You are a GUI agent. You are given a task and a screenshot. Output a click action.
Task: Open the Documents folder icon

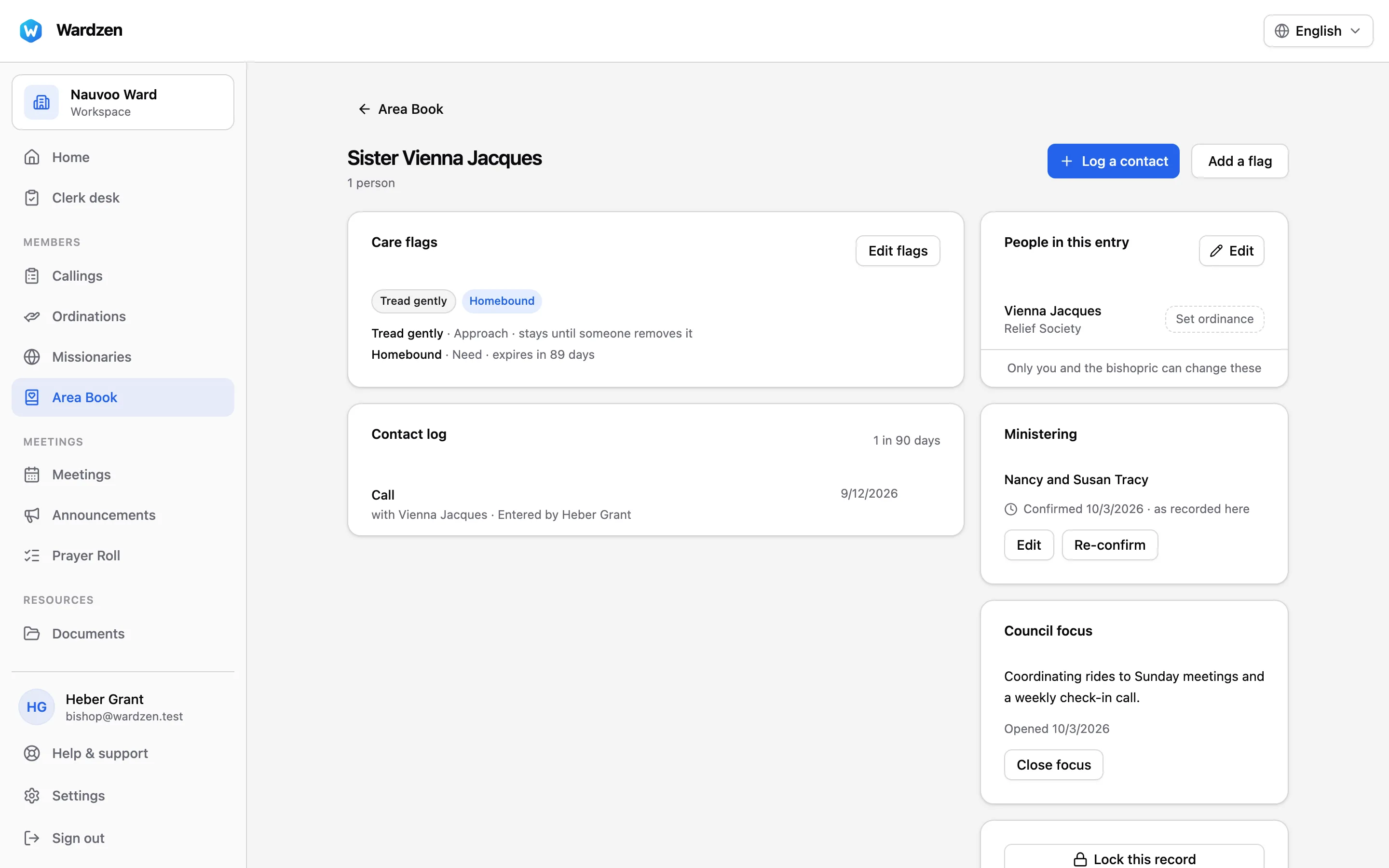click(32, 633)
